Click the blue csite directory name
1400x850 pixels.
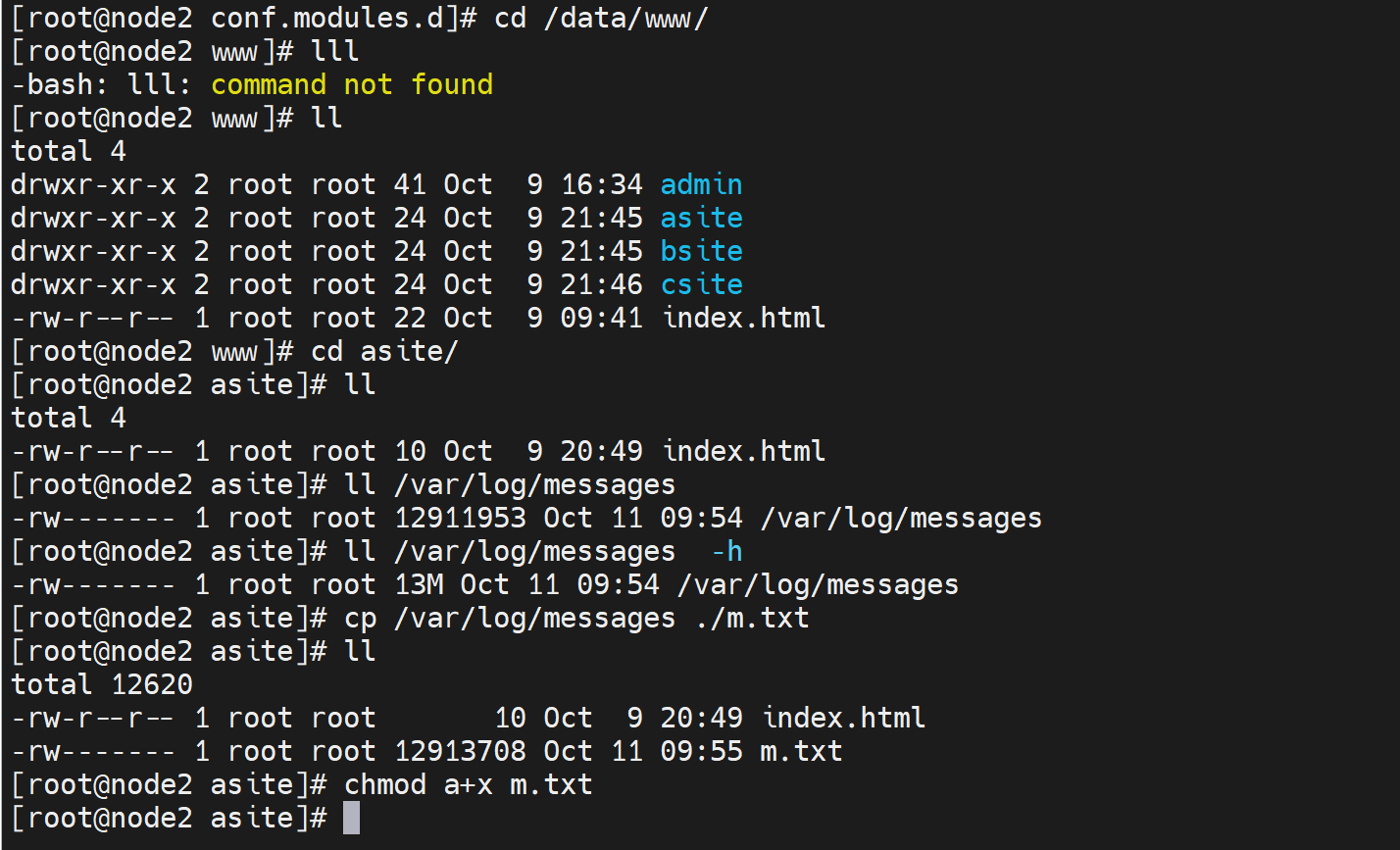(701, 284)
